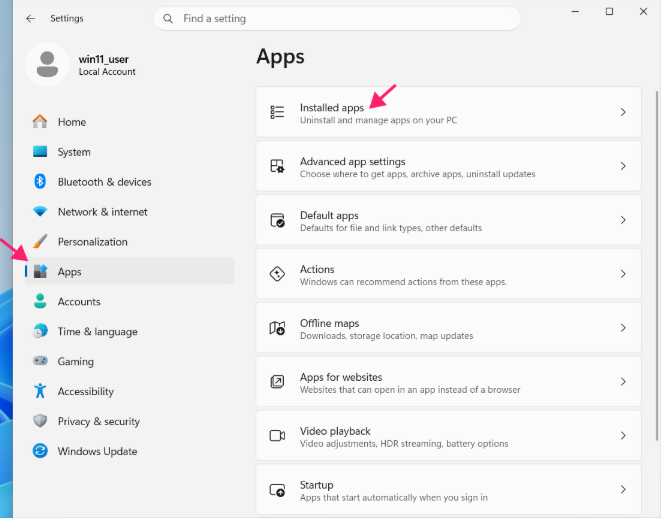Open Advanced app settings title
The height and width of the screenshot is (518, 661).
tap(352, 161)
